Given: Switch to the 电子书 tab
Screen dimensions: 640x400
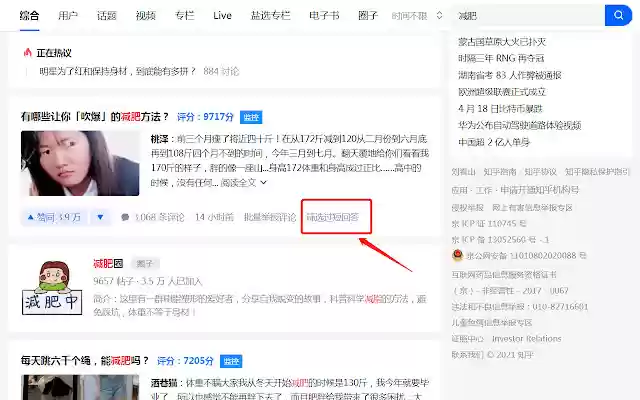Looking at the screenshot, I should [x=324, y=16].
